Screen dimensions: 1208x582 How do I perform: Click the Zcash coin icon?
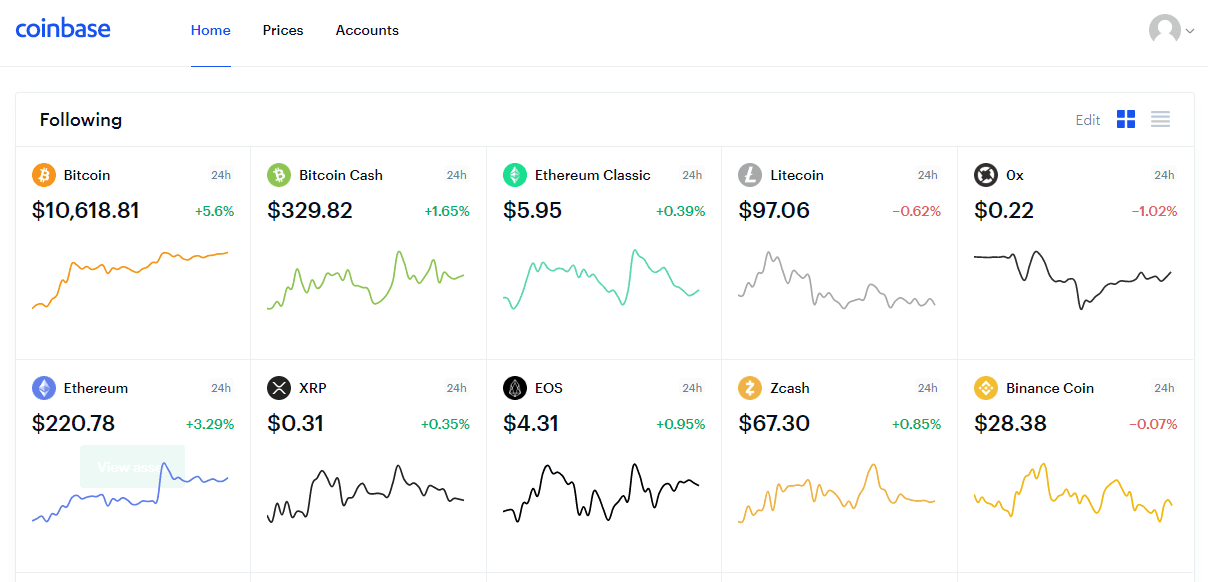750,388
